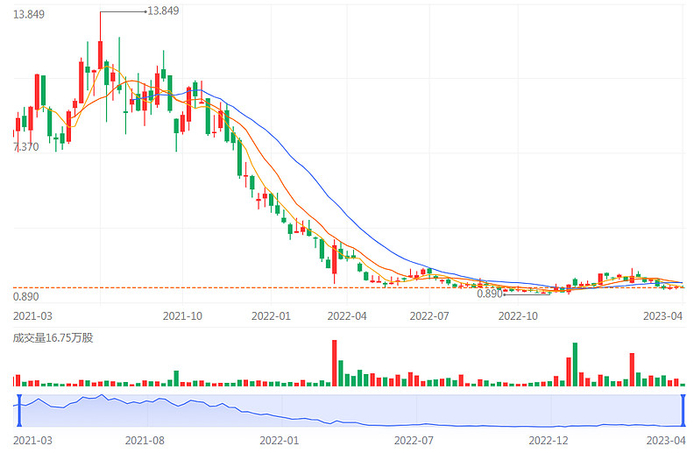The width and height of the screenshot is (700, 453).
Task: Click the 2022-10 date label on price axis
Action: (518, 316)
